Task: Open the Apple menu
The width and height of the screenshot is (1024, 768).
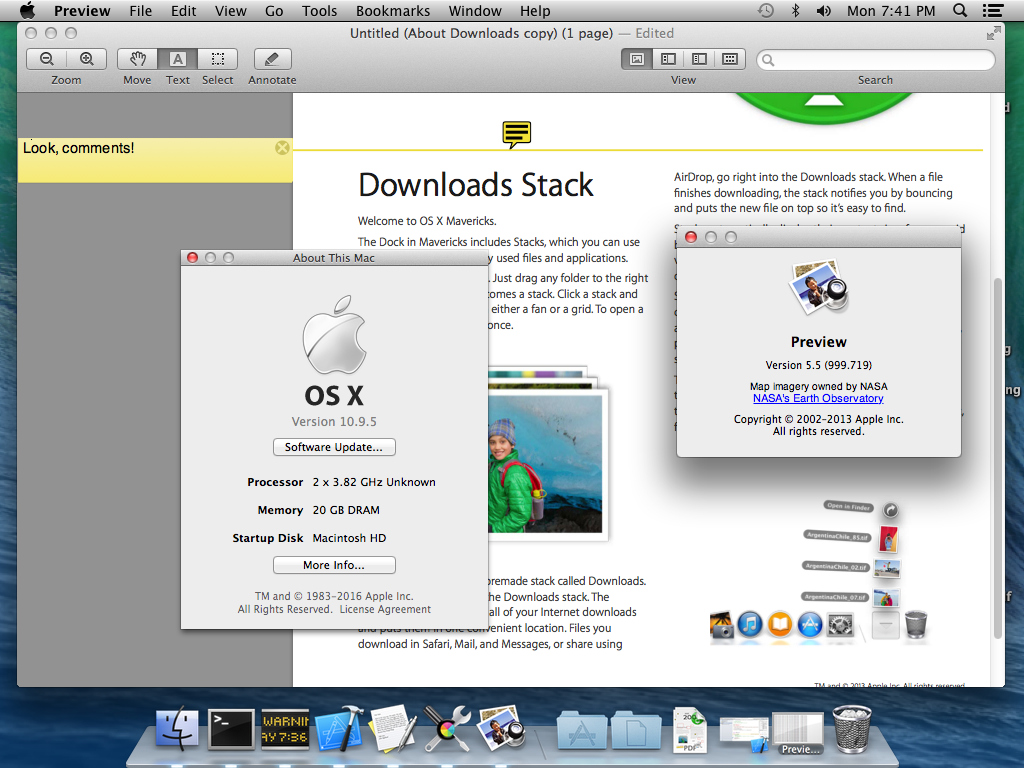Action: pyautogui.click(x=27, y=10)
